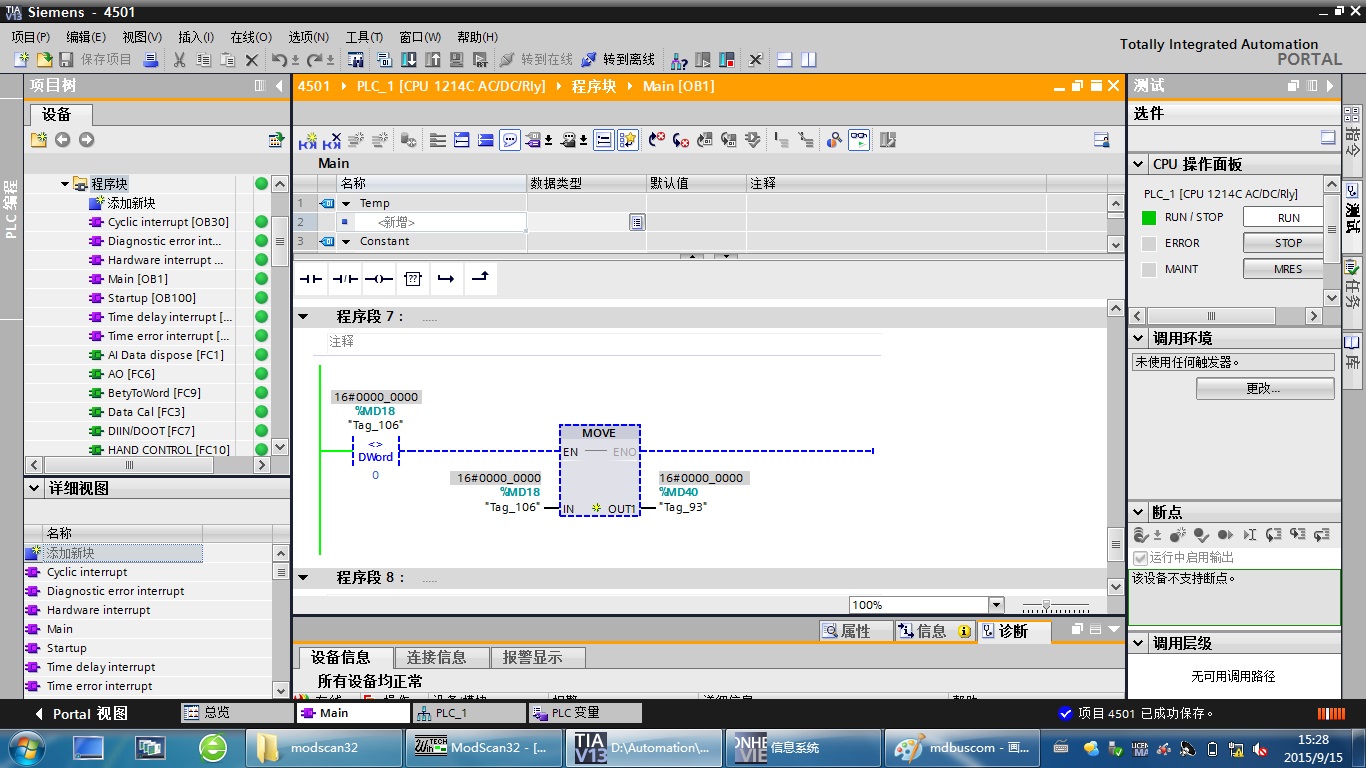Toggle the favorites star button in editor toolbar
The height and width of the screenshot is (768, 1366).
(628, 140)
